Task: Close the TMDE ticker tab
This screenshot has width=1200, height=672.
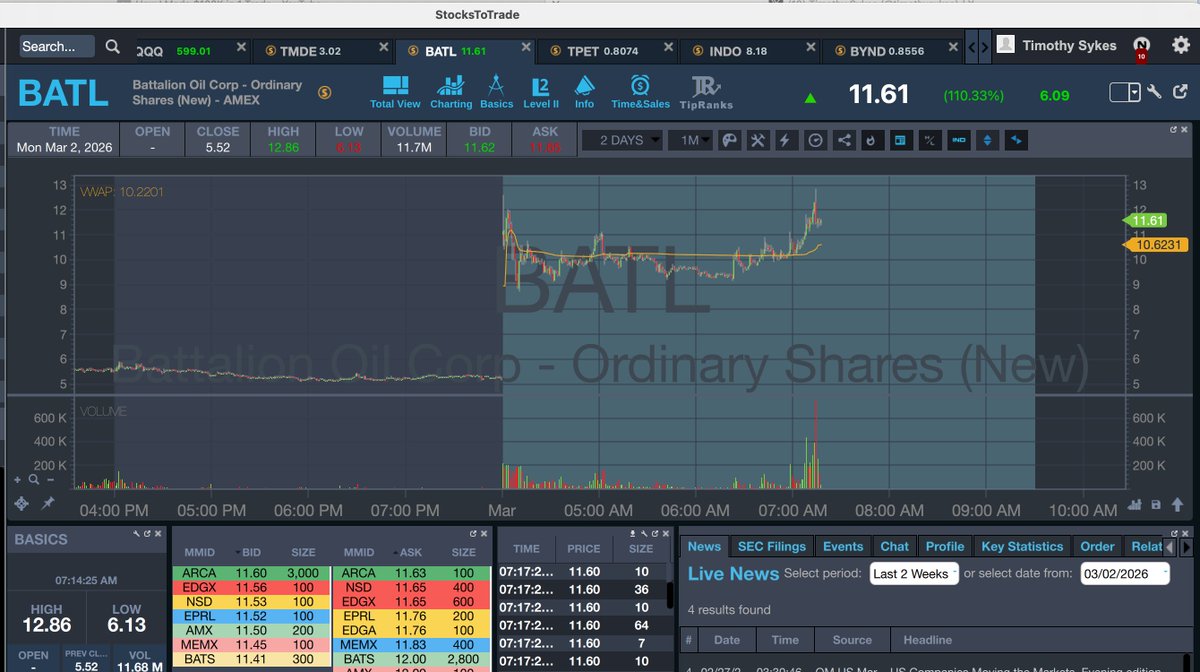Action: [383, 47]
